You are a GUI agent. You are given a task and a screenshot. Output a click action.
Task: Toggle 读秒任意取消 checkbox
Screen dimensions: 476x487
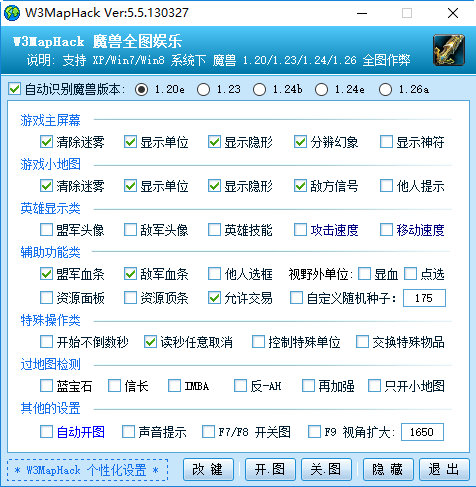tap(150, 342)
